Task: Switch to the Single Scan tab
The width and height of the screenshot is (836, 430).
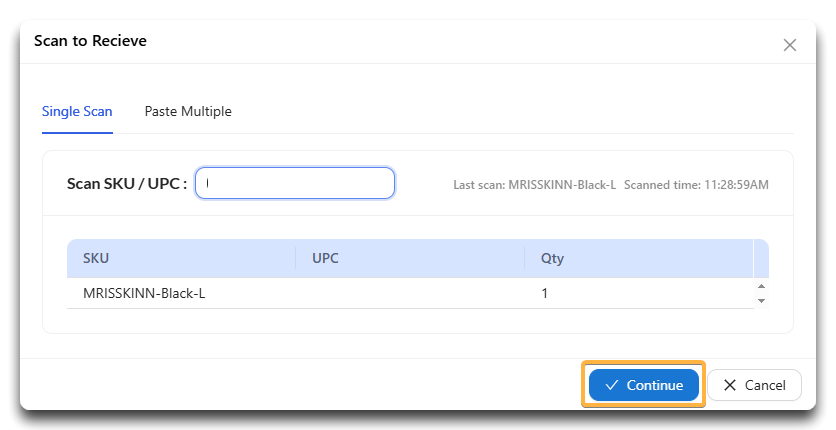Action: click(77, 111)
